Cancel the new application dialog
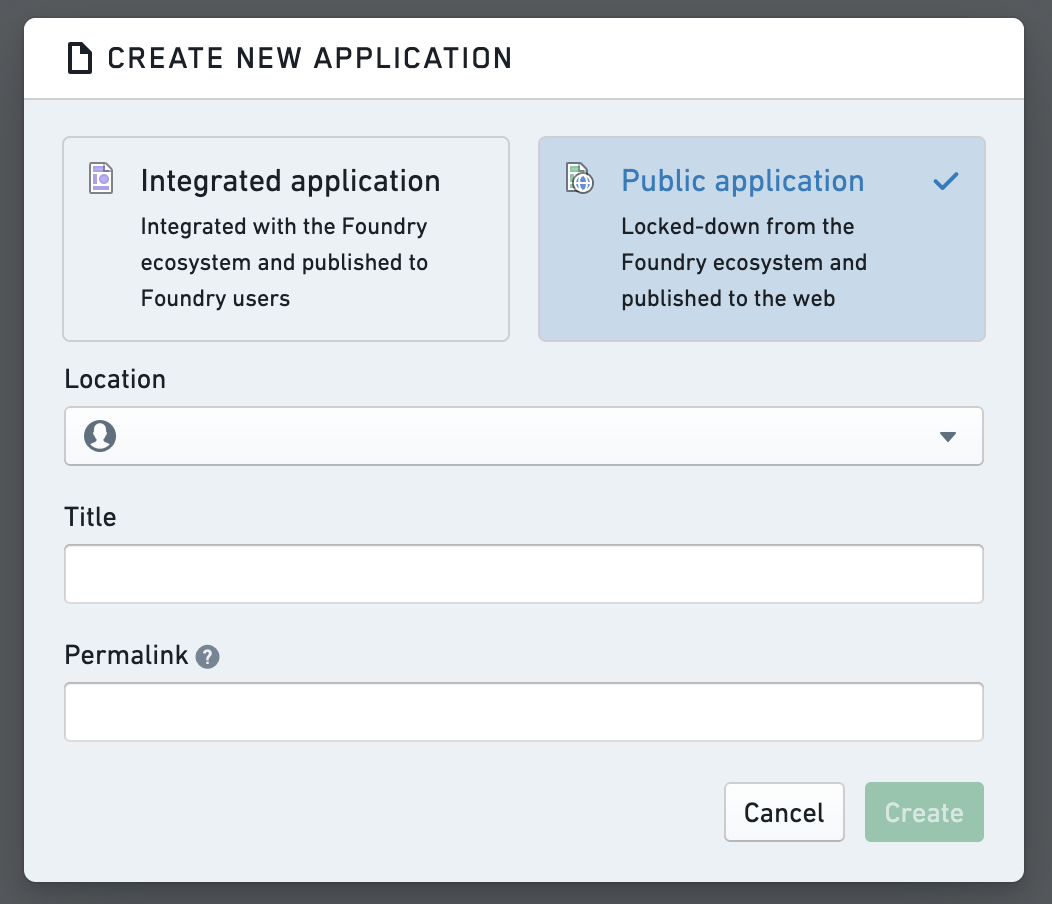Image resolution: width=1052 pixels, height=904 pixels. click(784, 812)
